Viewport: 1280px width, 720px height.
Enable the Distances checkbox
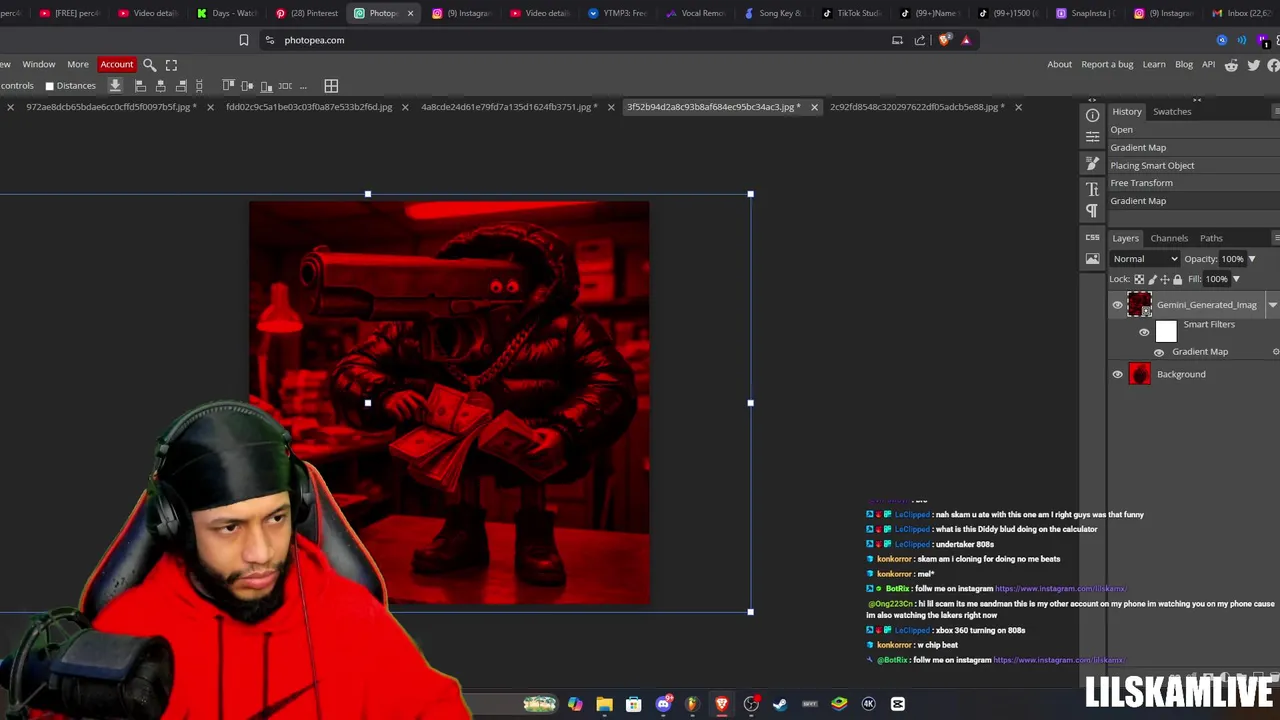[x=49, y=86]
